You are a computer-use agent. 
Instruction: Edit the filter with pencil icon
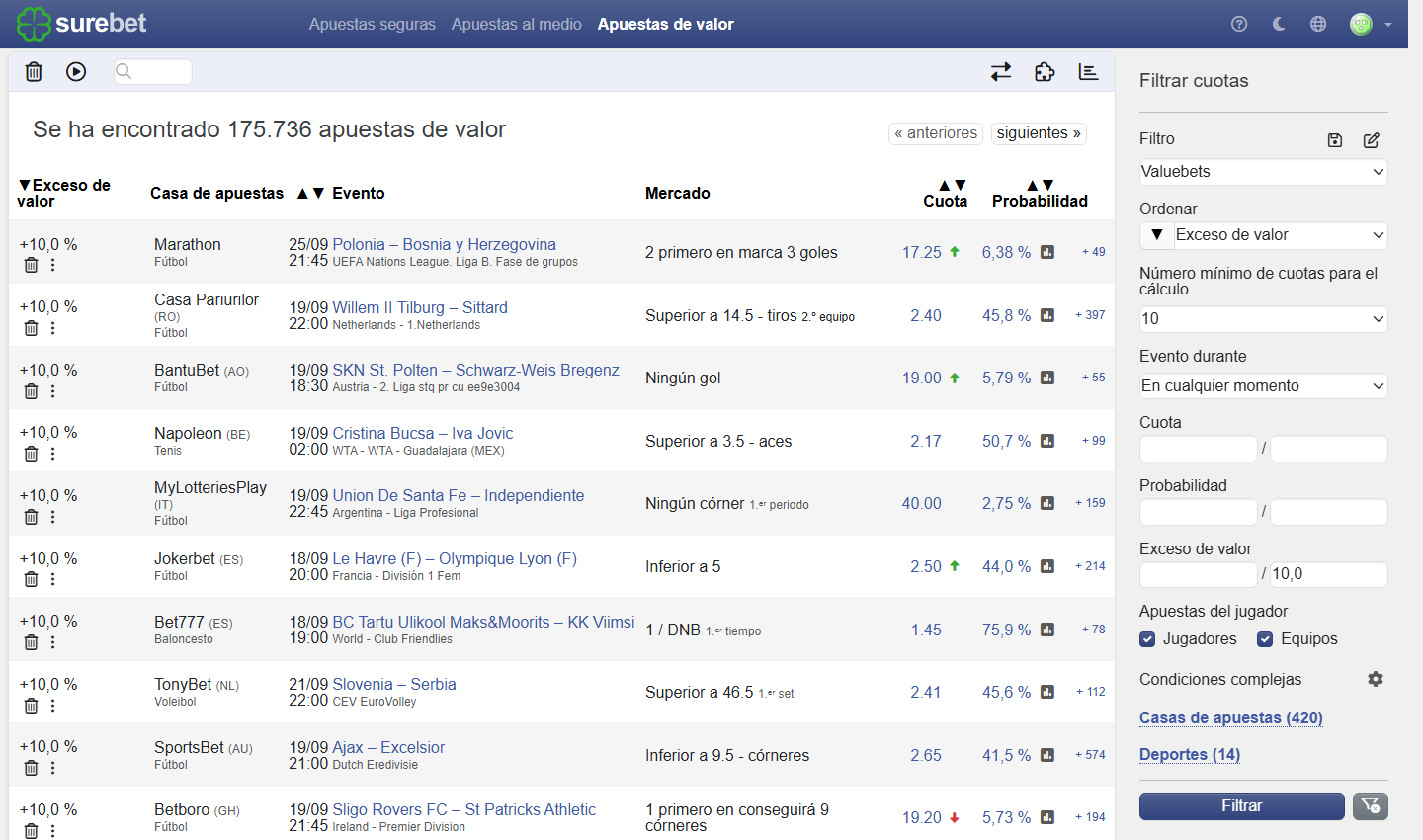click(x=1372, y=140)
